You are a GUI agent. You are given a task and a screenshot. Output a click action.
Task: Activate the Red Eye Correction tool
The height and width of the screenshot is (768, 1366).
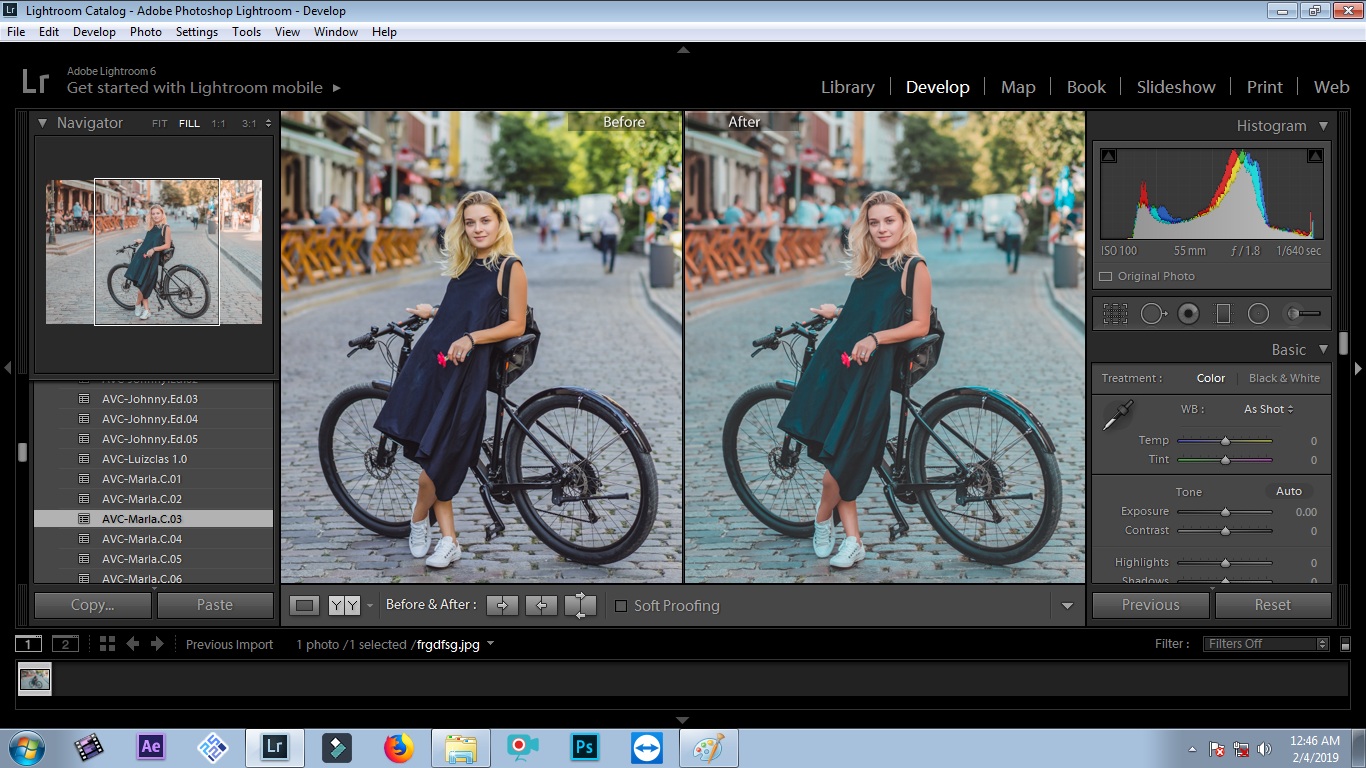tap(1188, 314)
